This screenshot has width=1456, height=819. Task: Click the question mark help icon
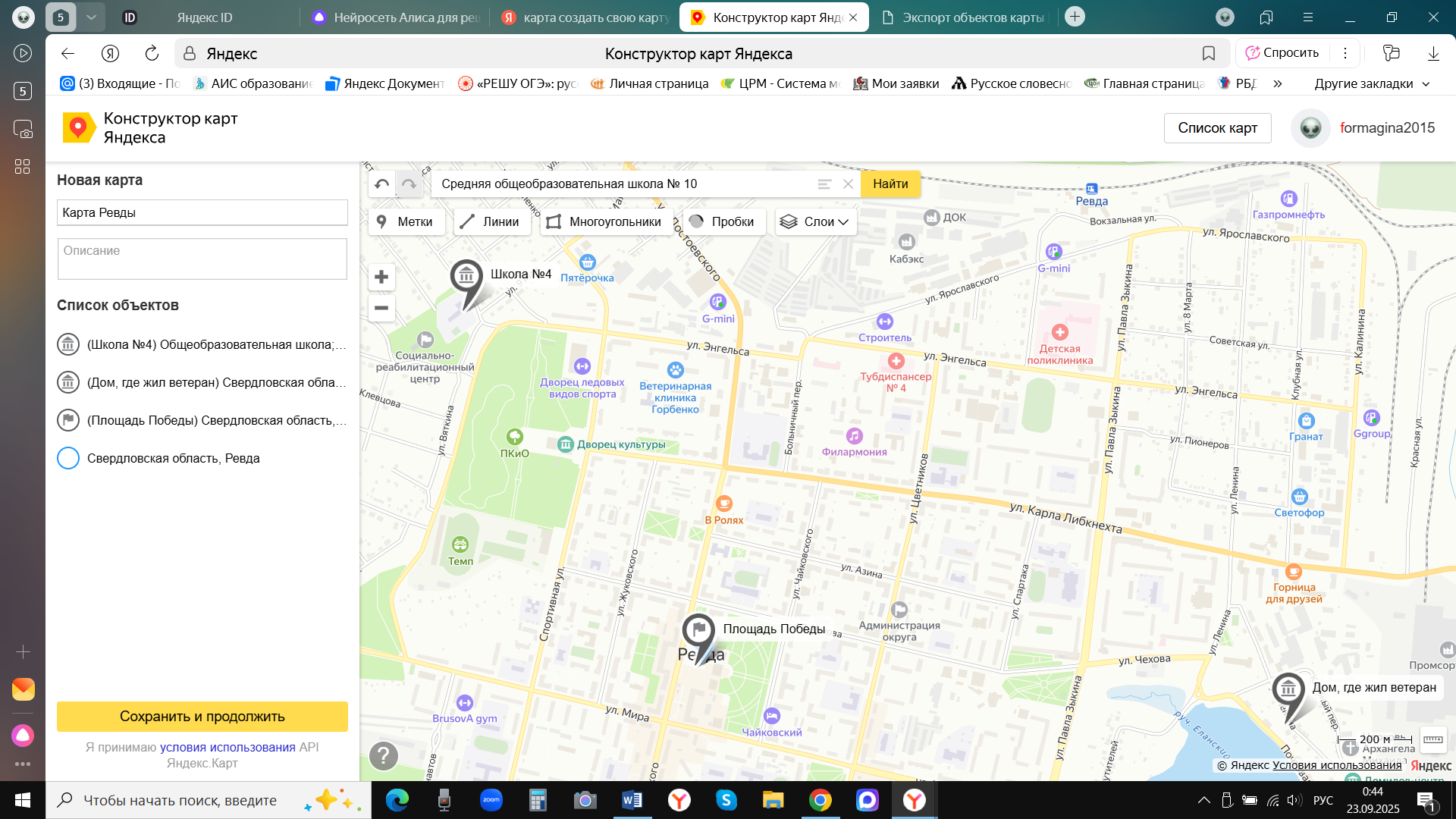(x=384, y=755)
